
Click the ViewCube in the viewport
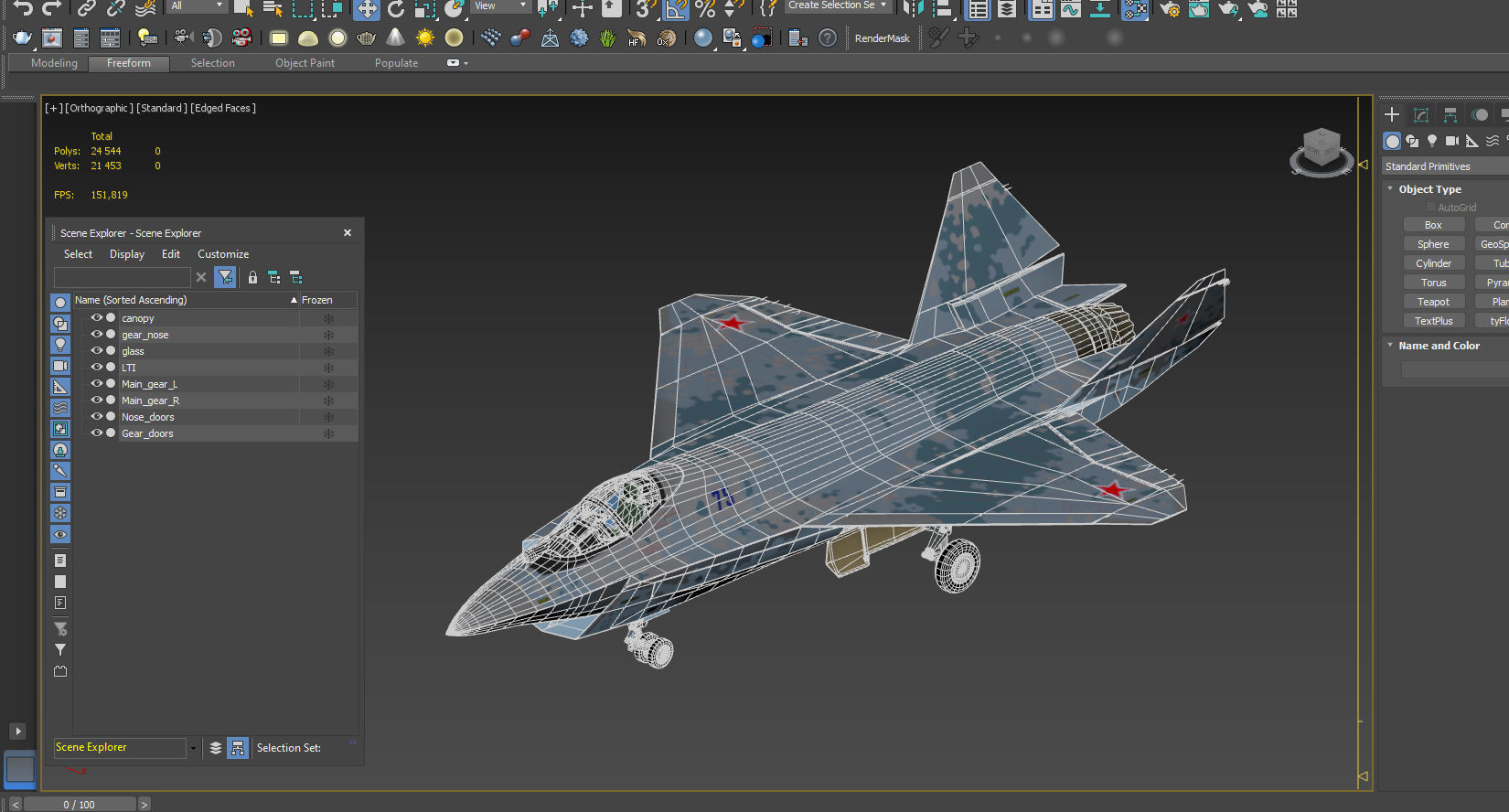(1322, 151)
